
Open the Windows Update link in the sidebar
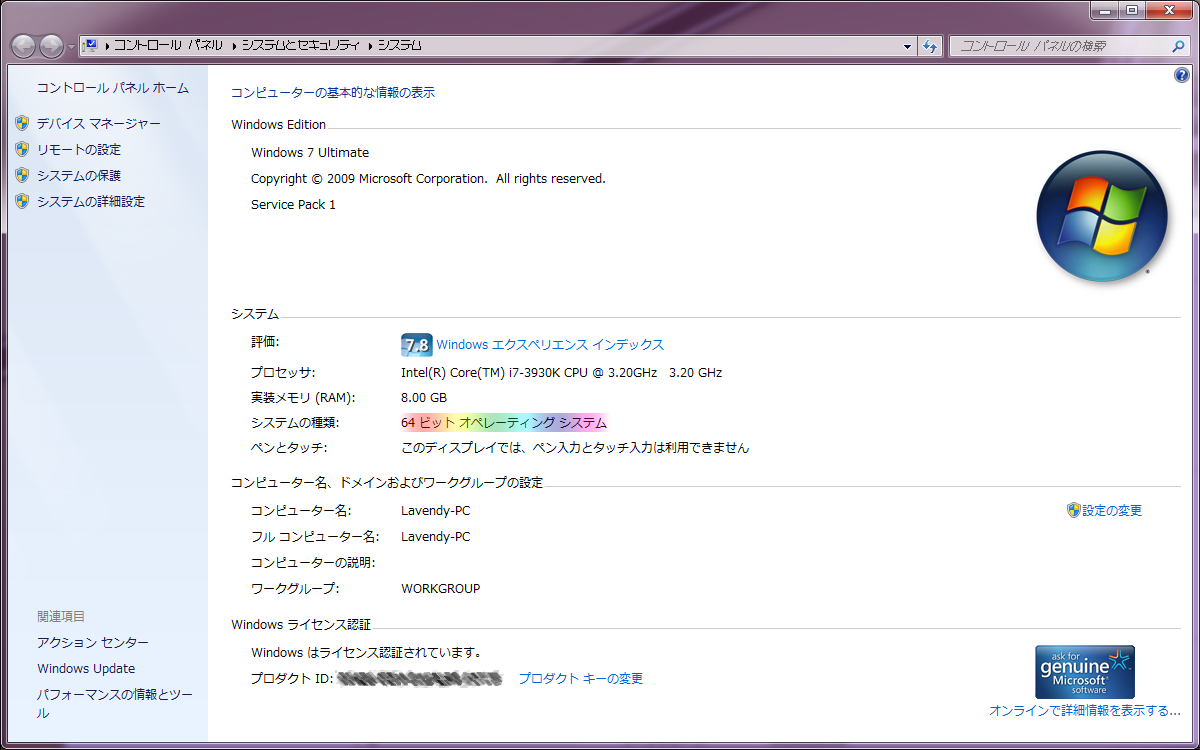tap(86, 668)
